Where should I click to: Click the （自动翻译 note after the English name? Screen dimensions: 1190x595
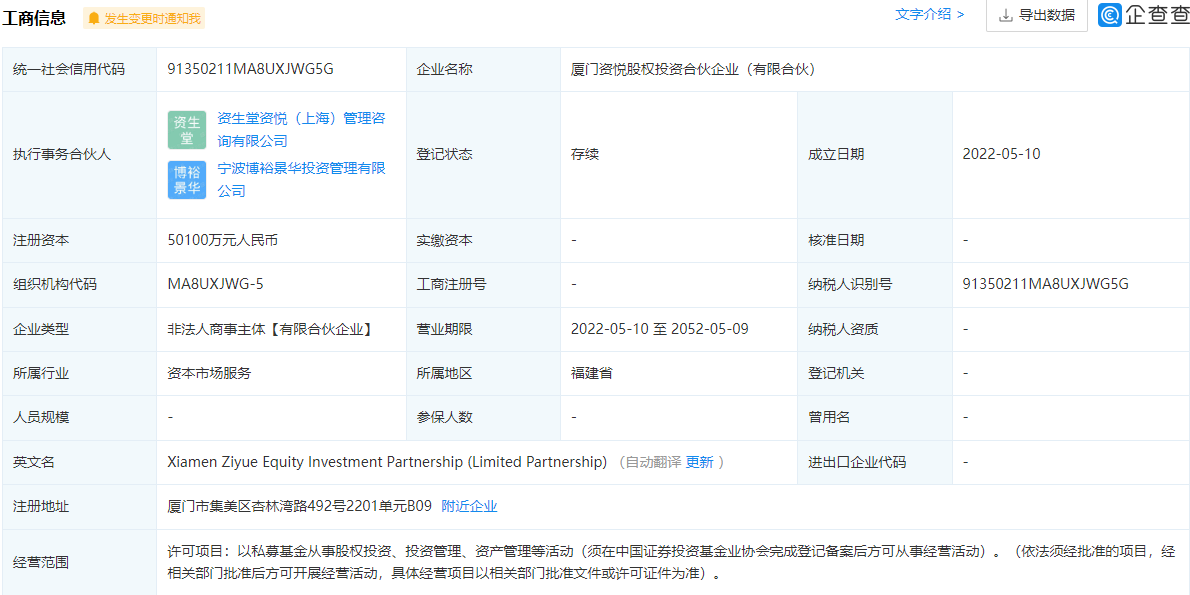point(650,462)
